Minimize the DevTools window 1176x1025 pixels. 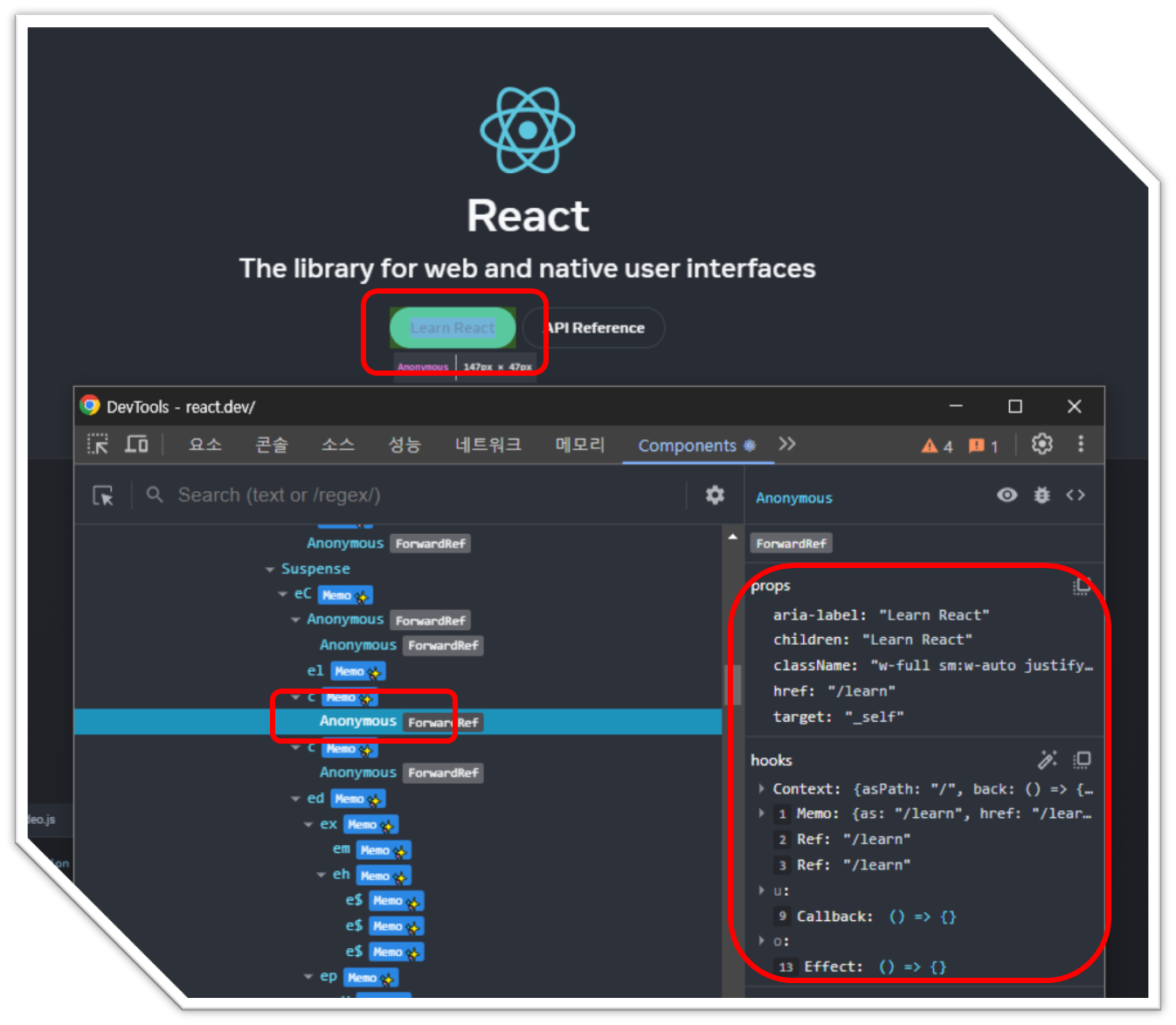point(956,406)
